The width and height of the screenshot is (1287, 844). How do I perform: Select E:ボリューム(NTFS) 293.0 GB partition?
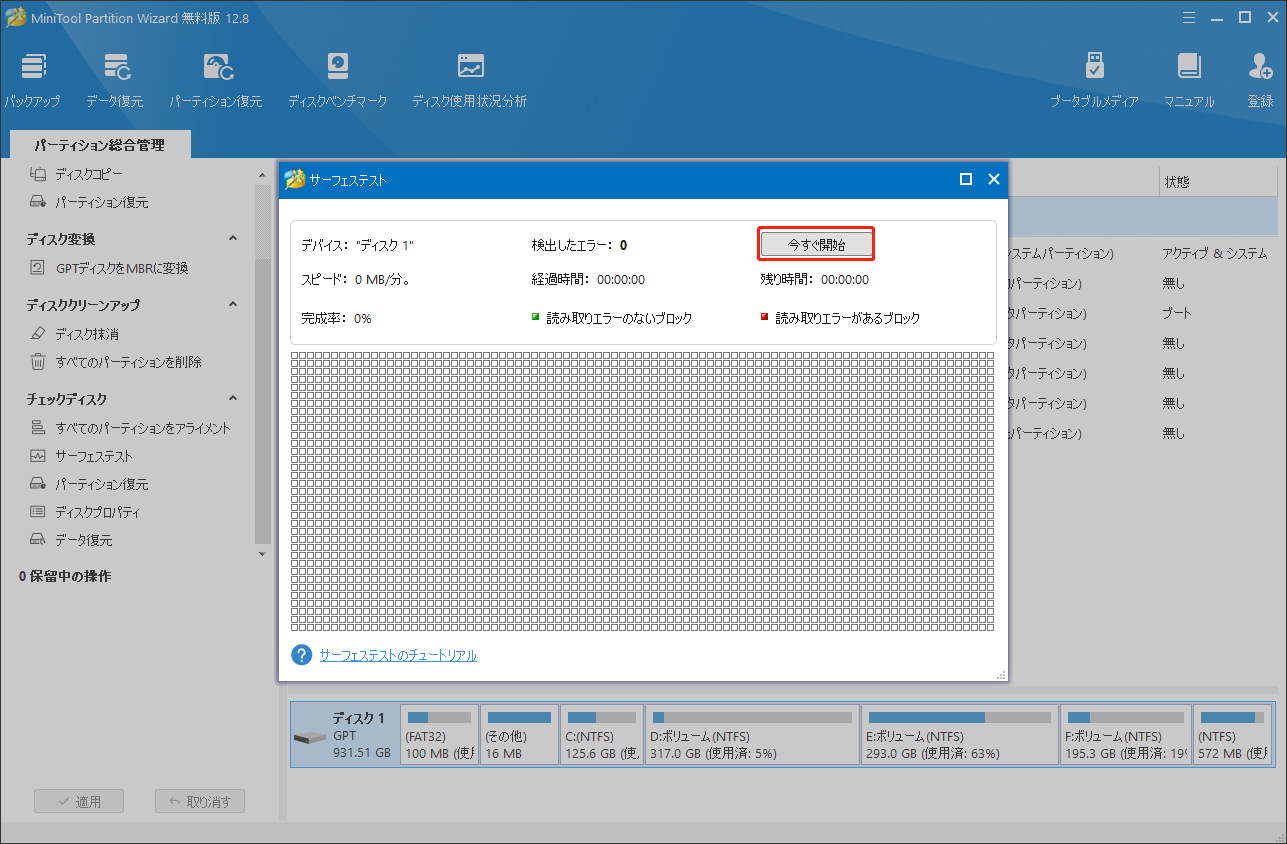coord(960,734)
